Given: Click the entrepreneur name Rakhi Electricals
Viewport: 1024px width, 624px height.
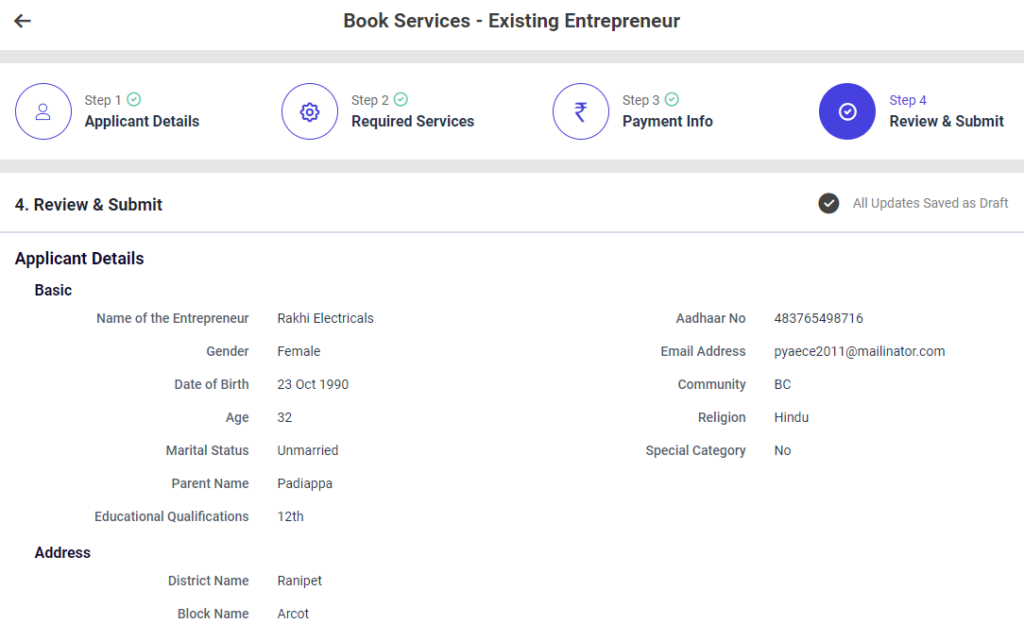Looking at the screenshot, I should coord(325,319).
